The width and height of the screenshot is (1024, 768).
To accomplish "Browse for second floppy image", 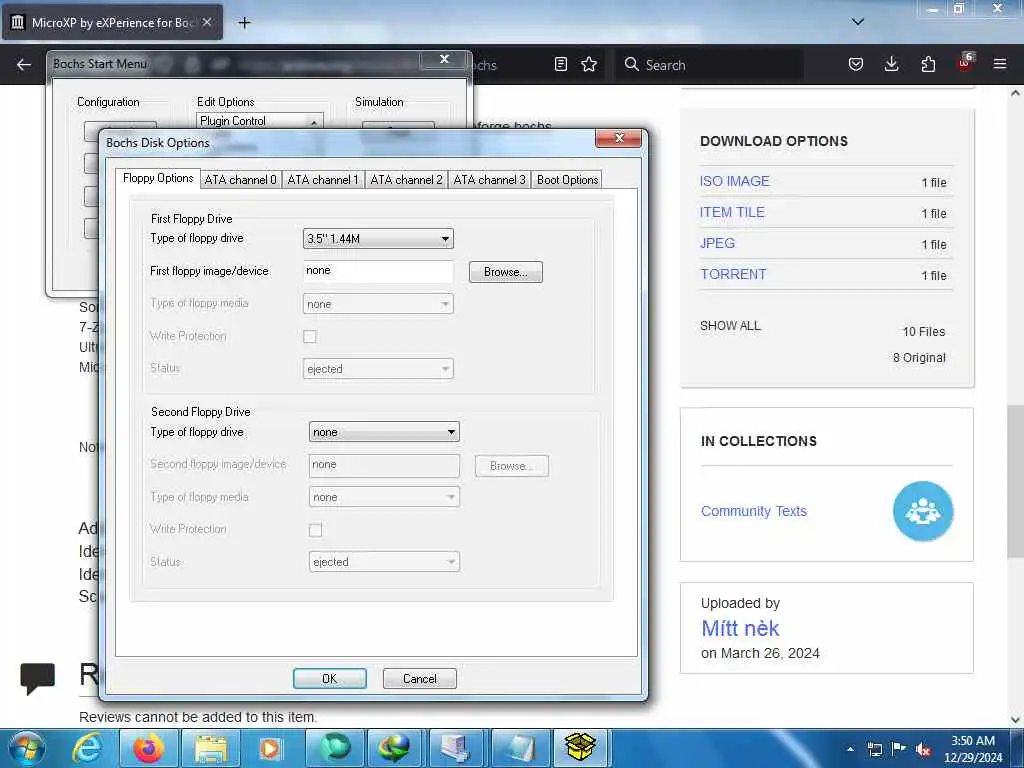I will 511,466.
